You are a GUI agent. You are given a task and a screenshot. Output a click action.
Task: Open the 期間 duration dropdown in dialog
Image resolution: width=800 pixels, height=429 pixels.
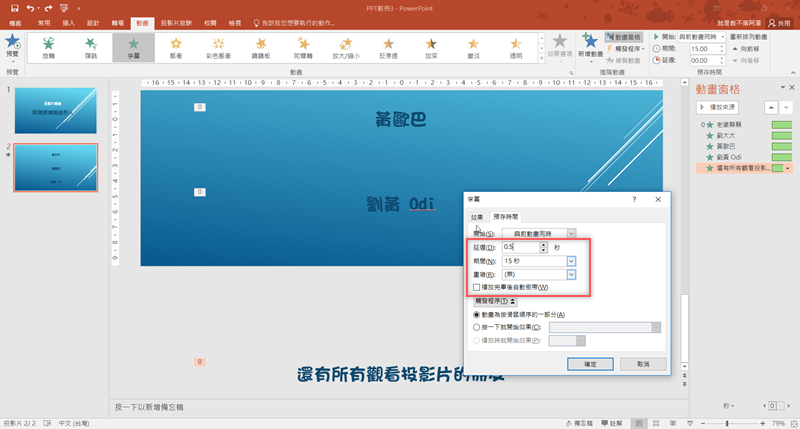tap(571, 260)
